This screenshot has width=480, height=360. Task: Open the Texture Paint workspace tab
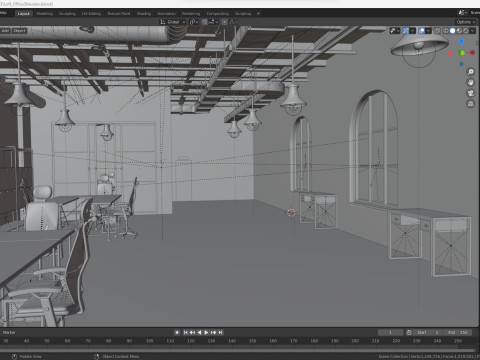(119, 14)
